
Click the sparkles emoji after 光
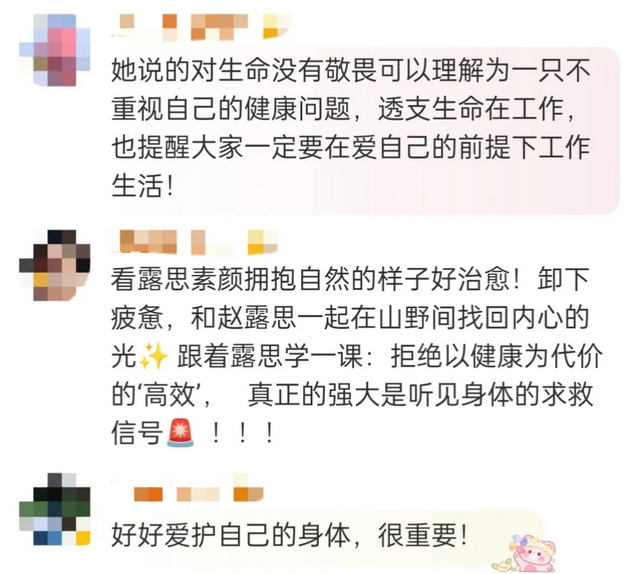(x=154, y=356)
